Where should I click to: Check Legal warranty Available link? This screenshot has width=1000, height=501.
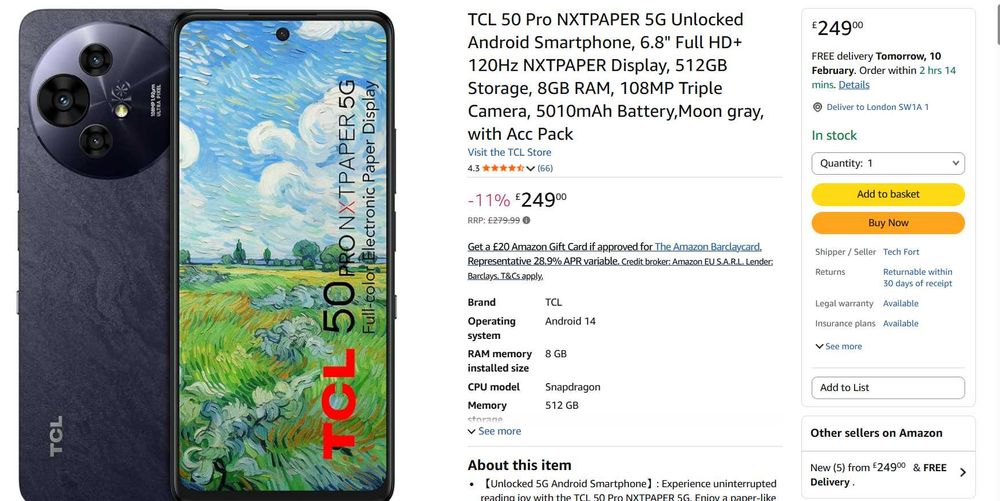click(901, 303)
